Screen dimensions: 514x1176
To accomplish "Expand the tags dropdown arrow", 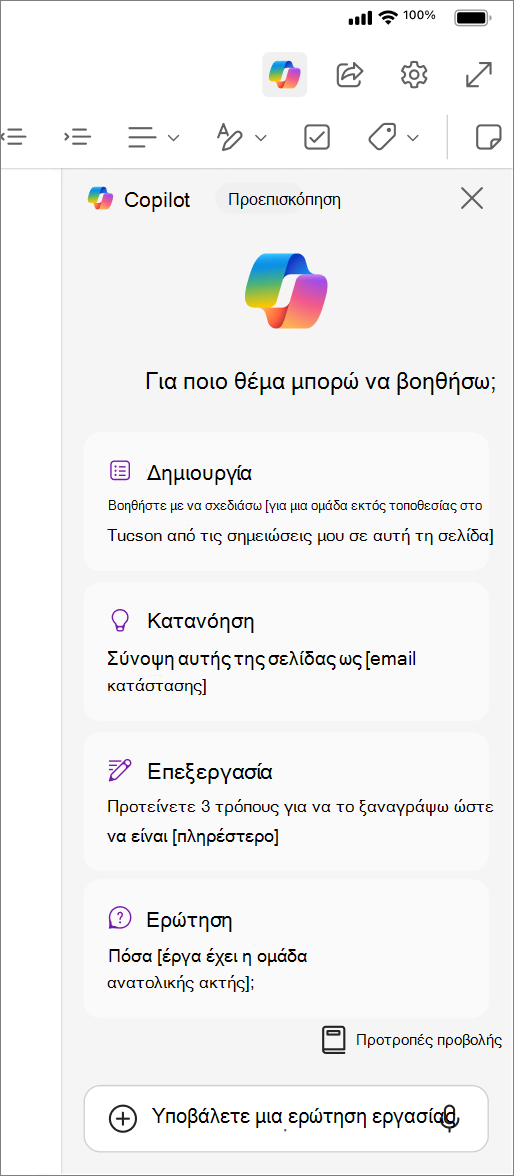I will pyautogui.click(x=413, y=138).
